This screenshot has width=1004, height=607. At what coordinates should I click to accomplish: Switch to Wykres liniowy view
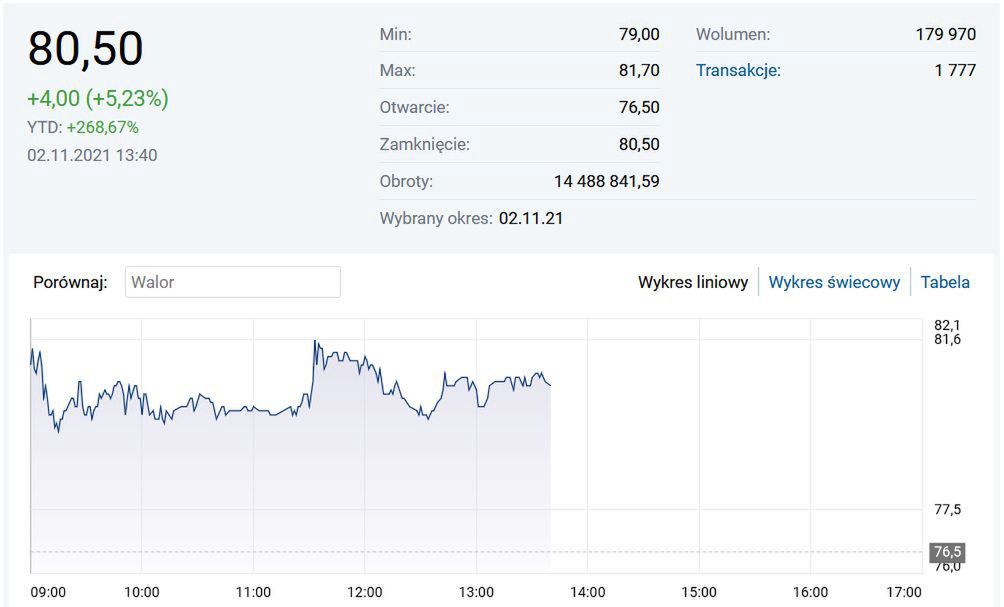click(x=693, y=282)
